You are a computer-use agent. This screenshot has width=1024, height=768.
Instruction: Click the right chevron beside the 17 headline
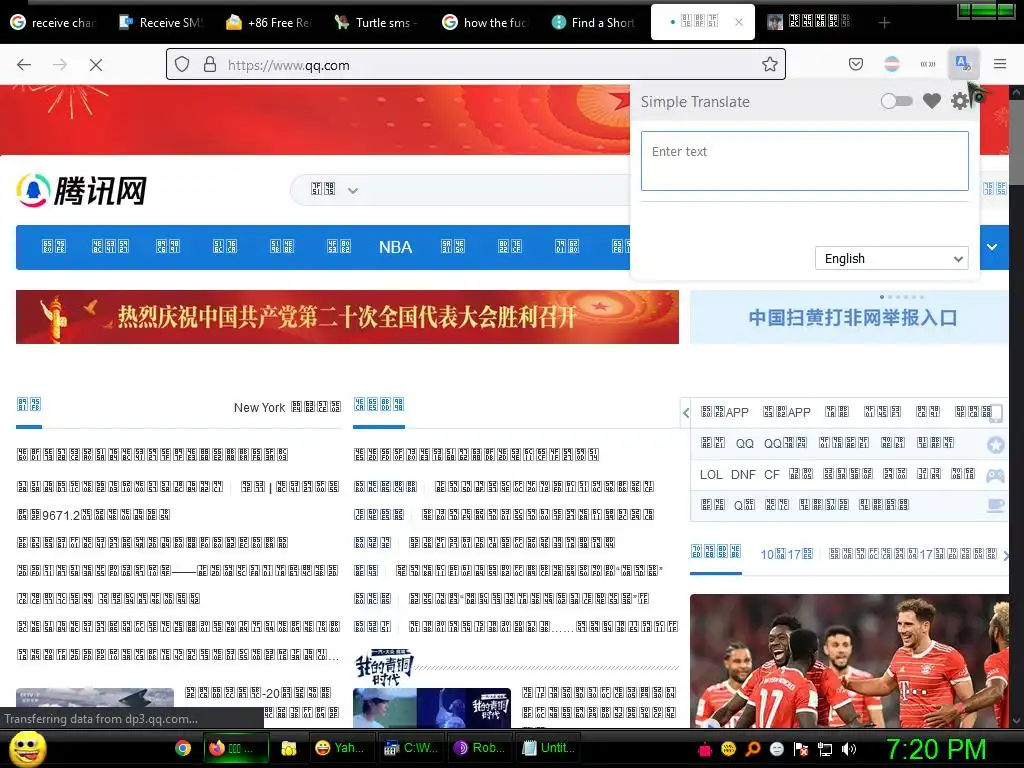pos(1006,556)
